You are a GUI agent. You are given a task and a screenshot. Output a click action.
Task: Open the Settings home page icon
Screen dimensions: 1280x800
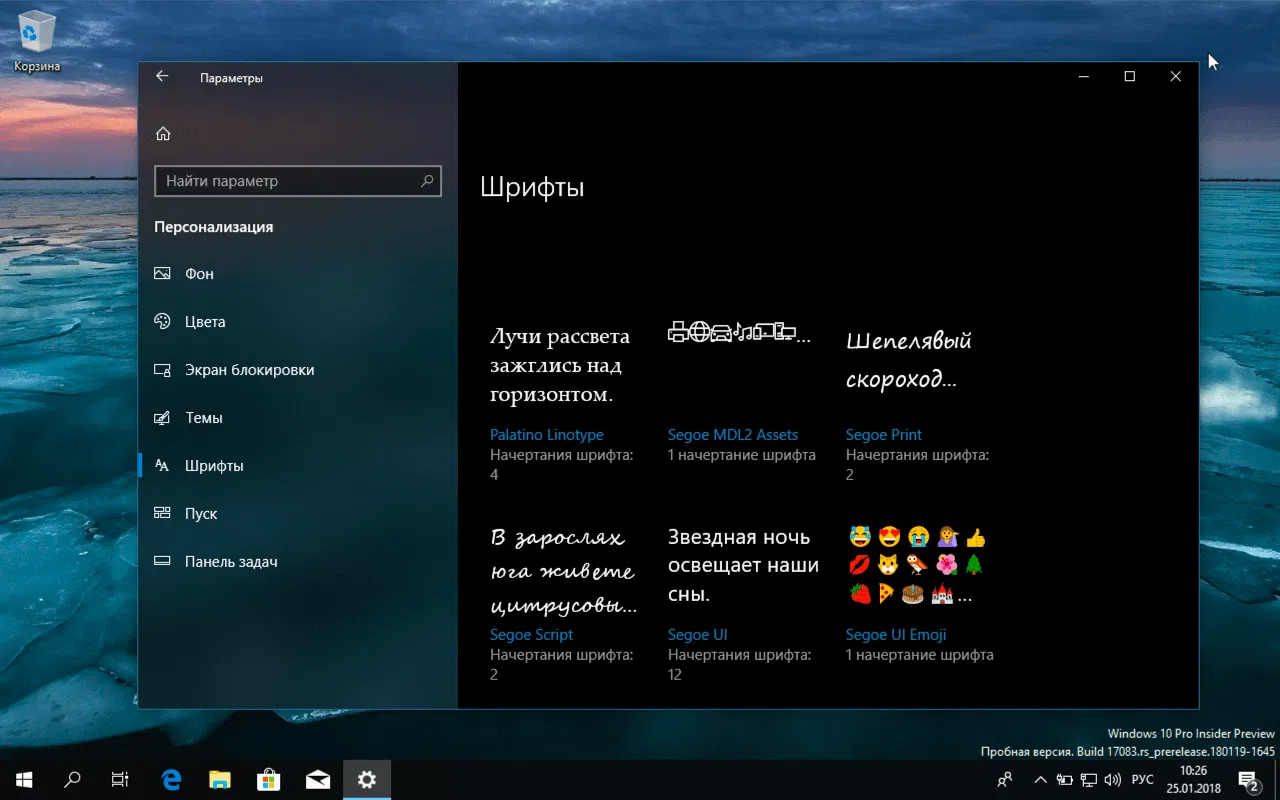pos(163,134)
